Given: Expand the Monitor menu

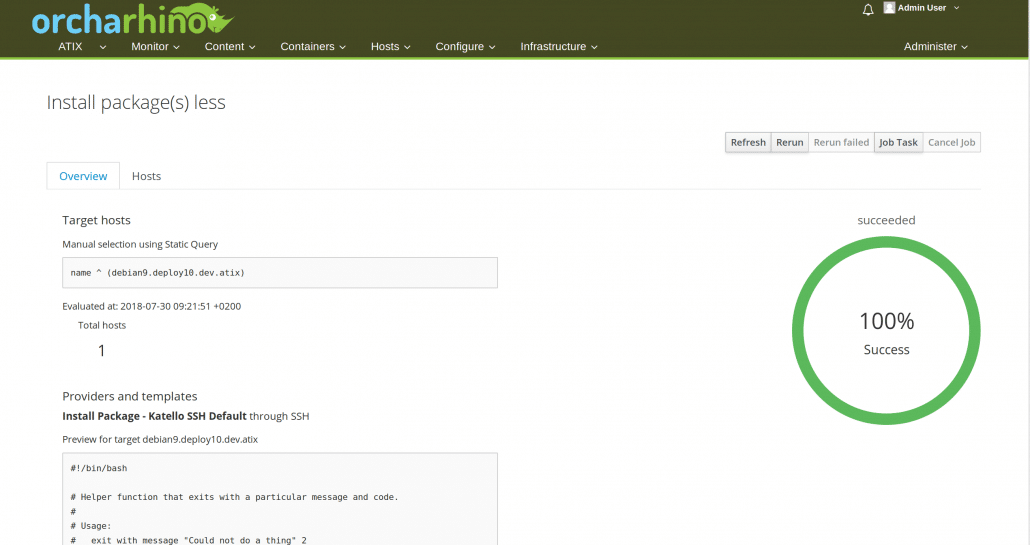Looking at the screenshot, I should click(155, 47).
